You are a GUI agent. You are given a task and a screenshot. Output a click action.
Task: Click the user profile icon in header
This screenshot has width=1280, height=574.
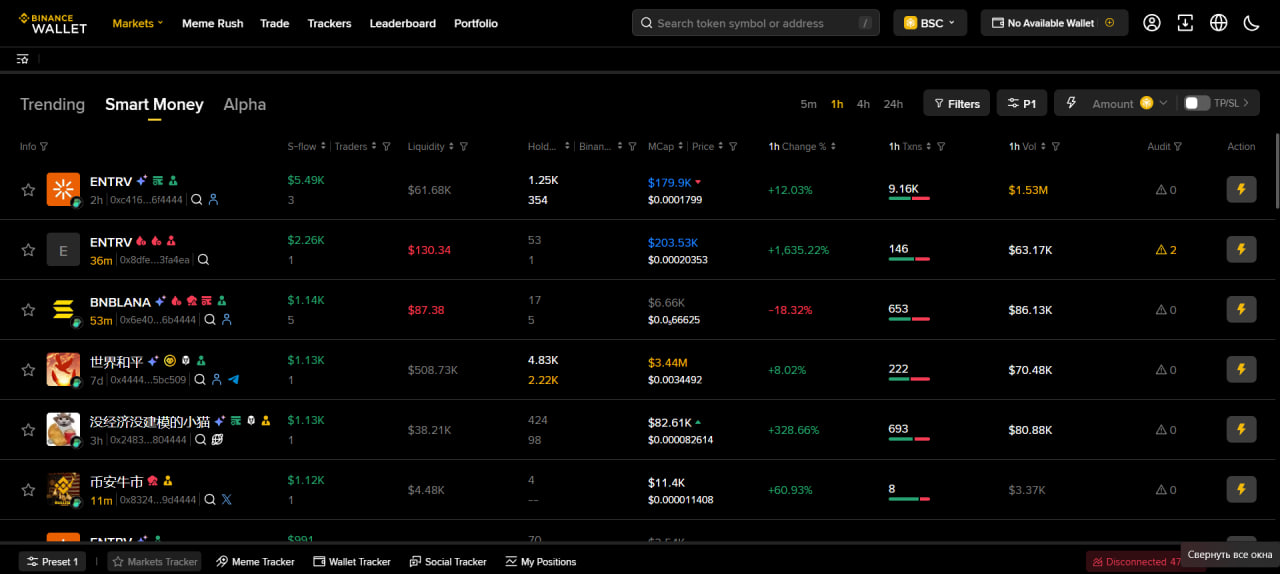point(1152,23)
